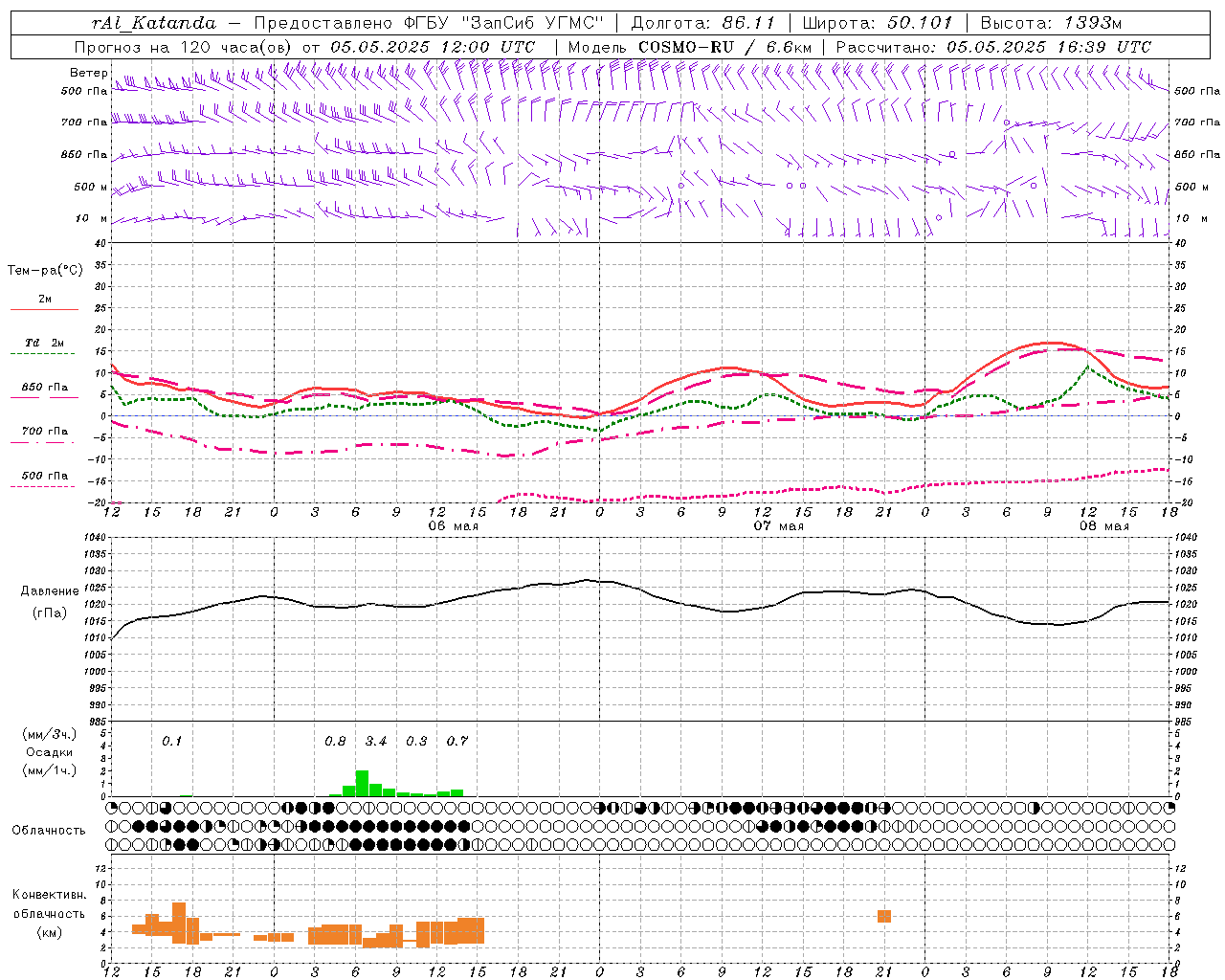Click the Тем-ра(°C) axis title

[45, 271]
